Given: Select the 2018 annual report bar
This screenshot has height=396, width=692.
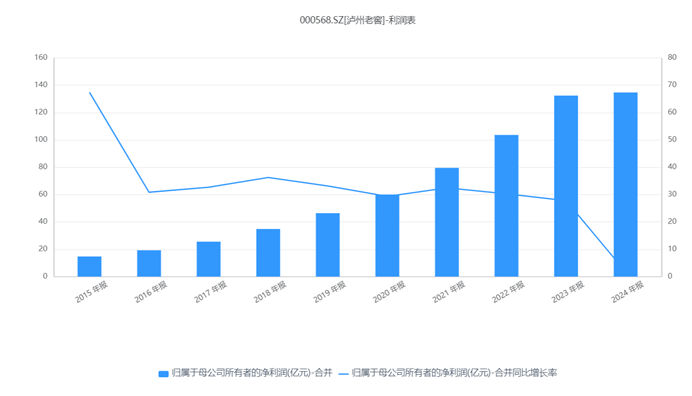Looking at the screenshot, I should [x=268, y=253].
